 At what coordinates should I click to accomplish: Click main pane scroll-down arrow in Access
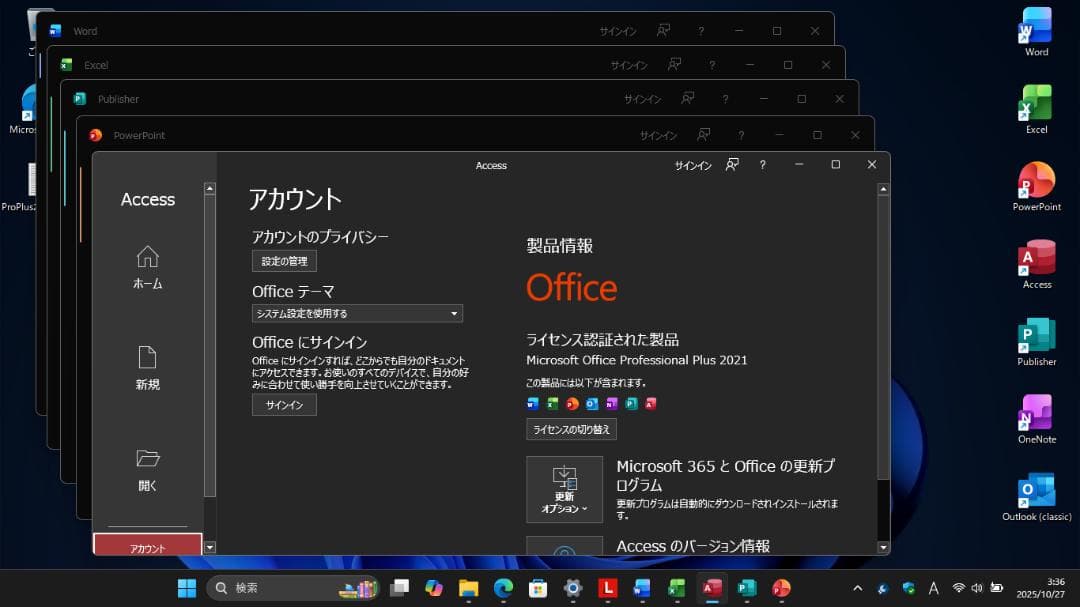pos(883,548)
